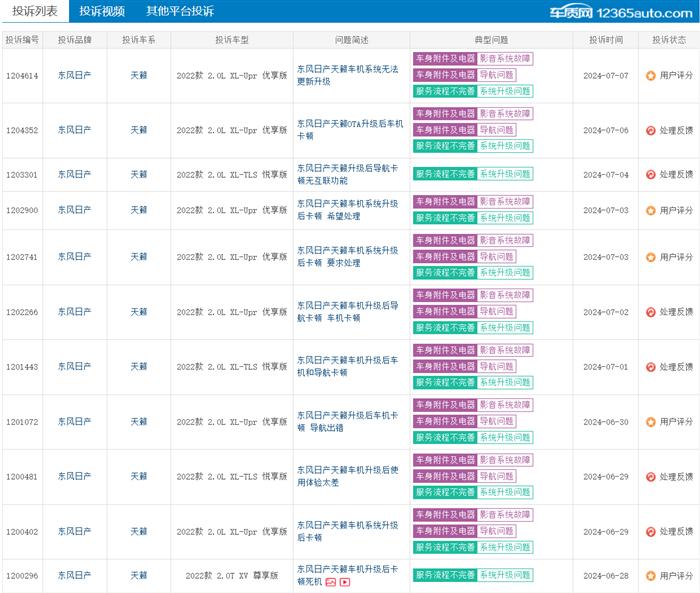
Task: Open the video attachment icon in complaint 1200296
Action: click(x=345, y=582)
